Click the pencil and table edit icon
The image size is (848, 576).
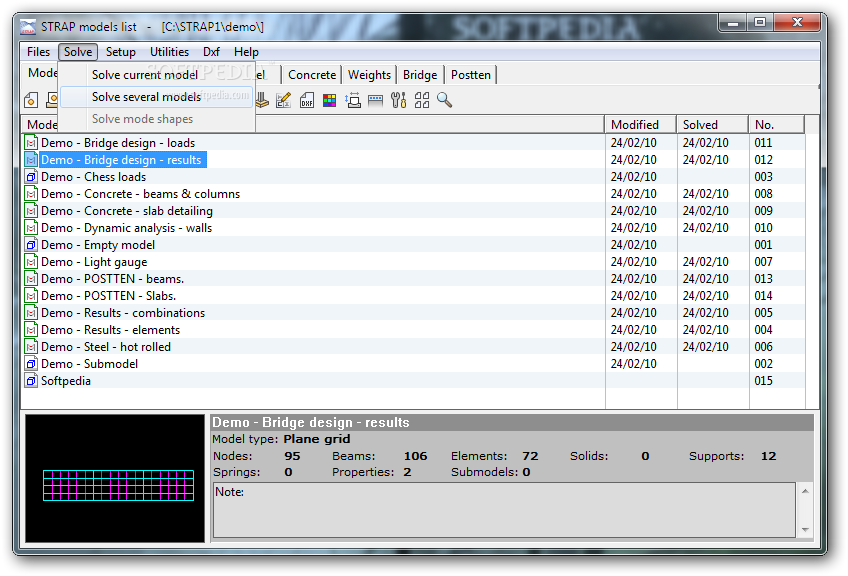click(283, 100)
